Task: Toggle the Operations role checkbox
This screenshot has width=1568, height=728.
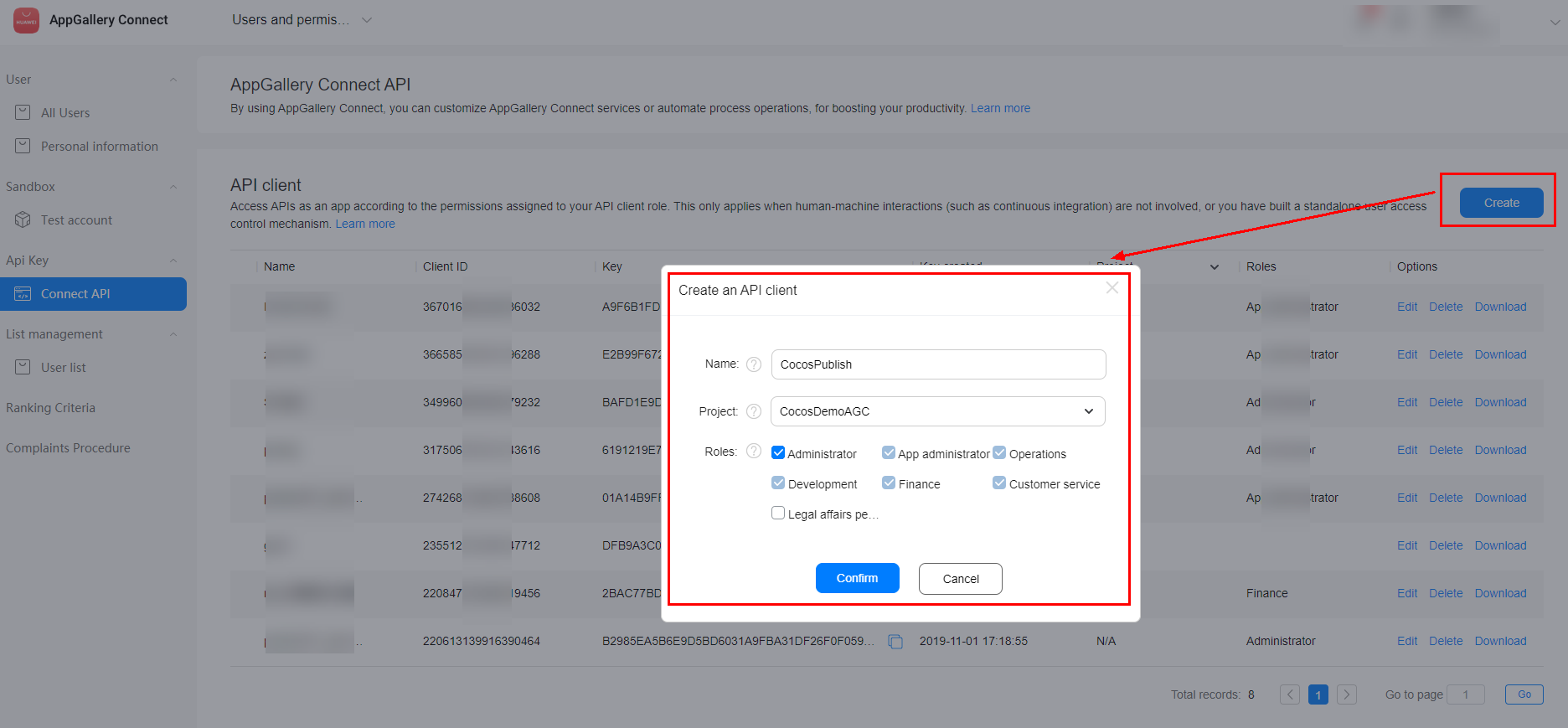Action: pyautogui.click(x=999, y=452)
